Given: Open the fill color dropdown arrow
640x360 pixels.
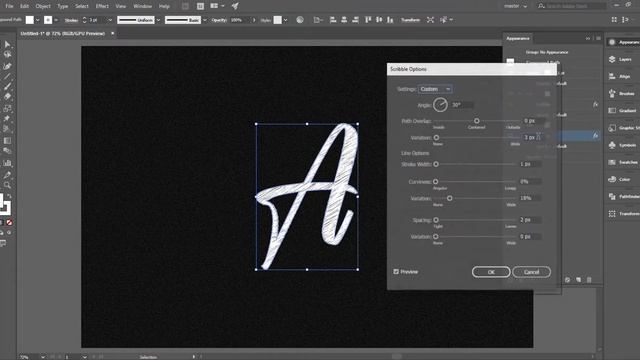Looking at the screenshot, I should pos(38,20).
